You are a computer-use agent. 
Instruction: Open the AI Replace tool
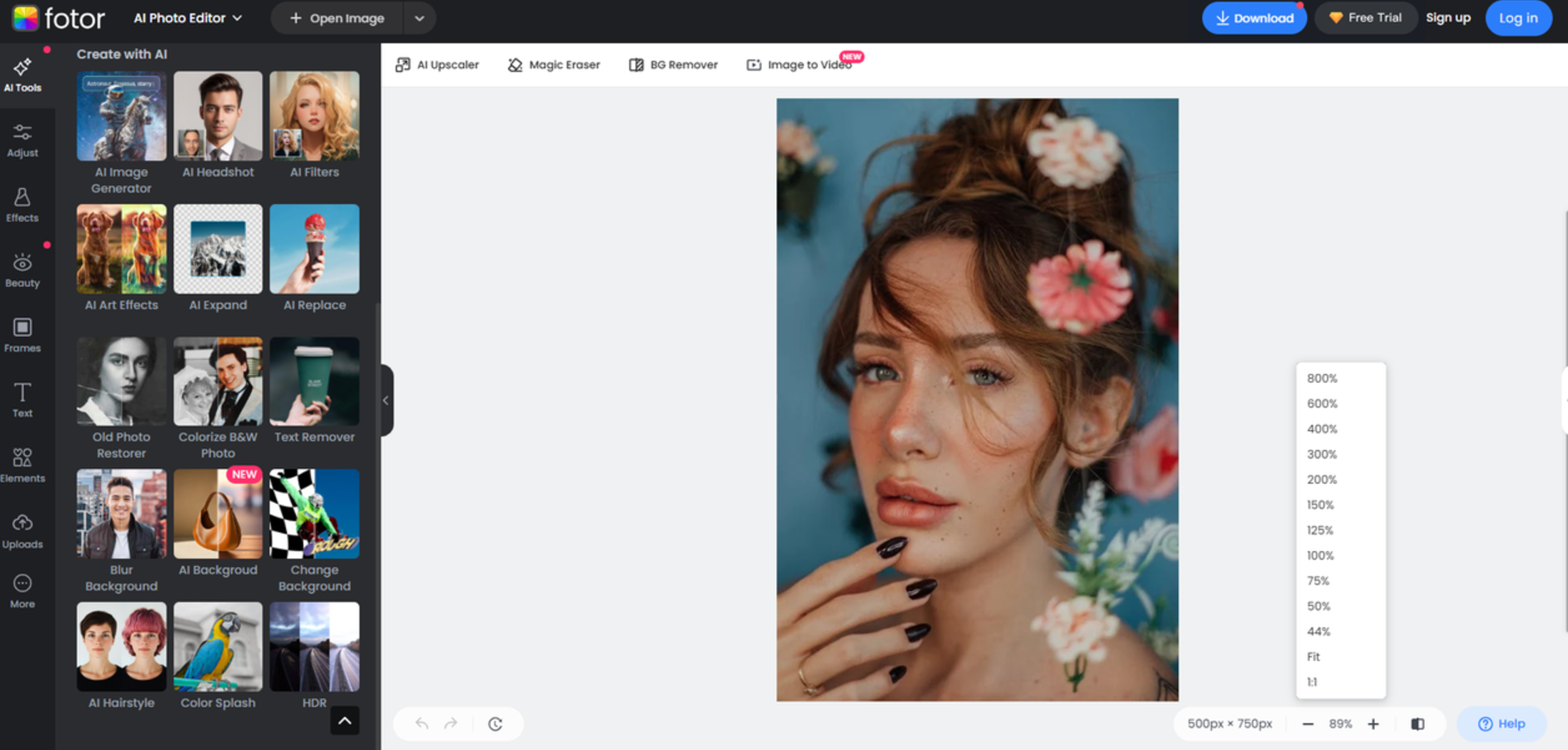315,258
